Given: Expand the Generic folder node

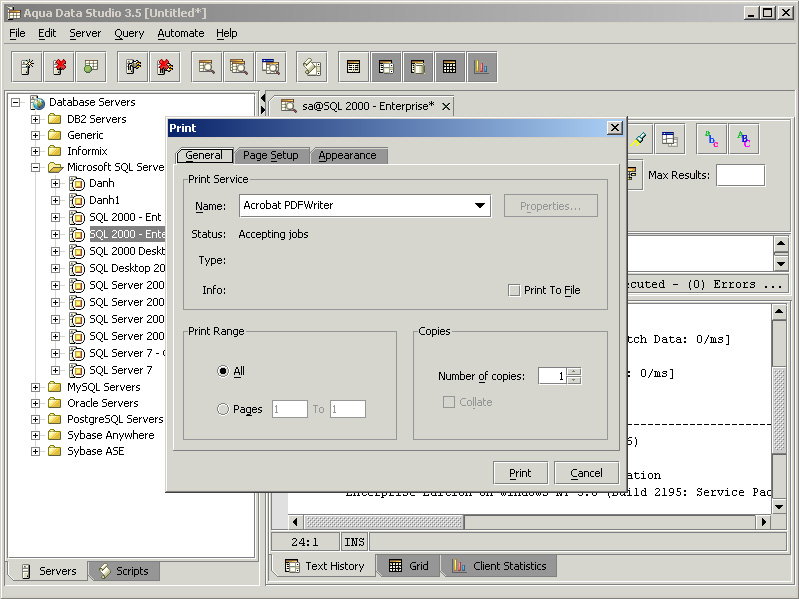Looking at the screenshot, I should (x=35, y=135).
